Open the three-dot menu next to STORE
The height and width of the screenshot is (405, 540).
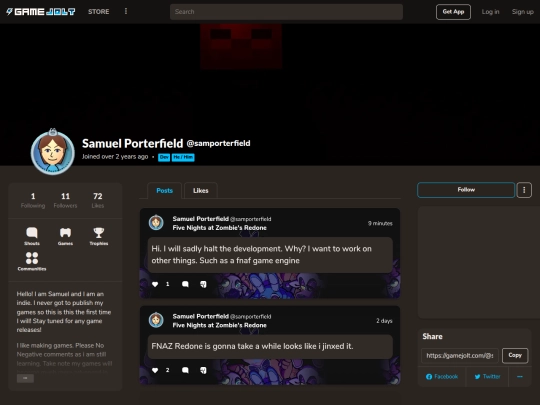pos(126,11)
